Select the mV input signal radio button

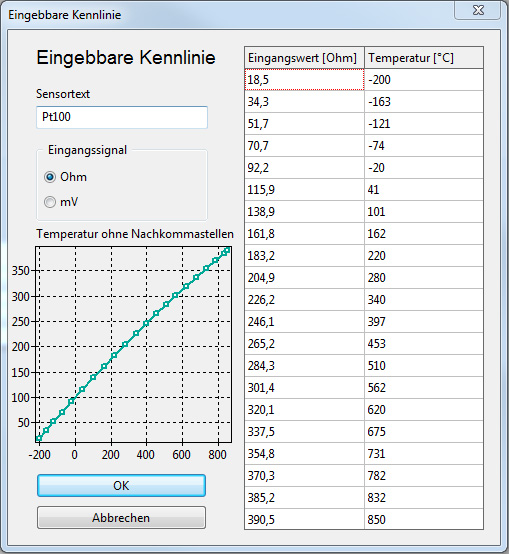click(x=50, y=202)
